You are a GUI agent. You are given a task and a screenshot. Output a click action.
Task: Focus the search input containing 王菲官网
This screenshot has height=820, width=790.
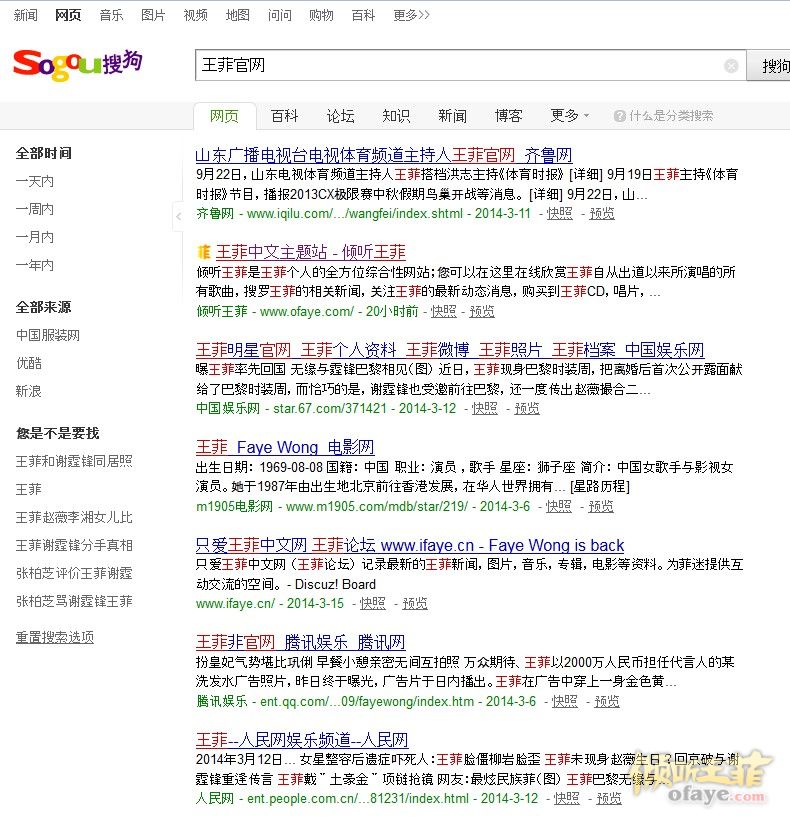pyautogui.click(x=470, y=65)
